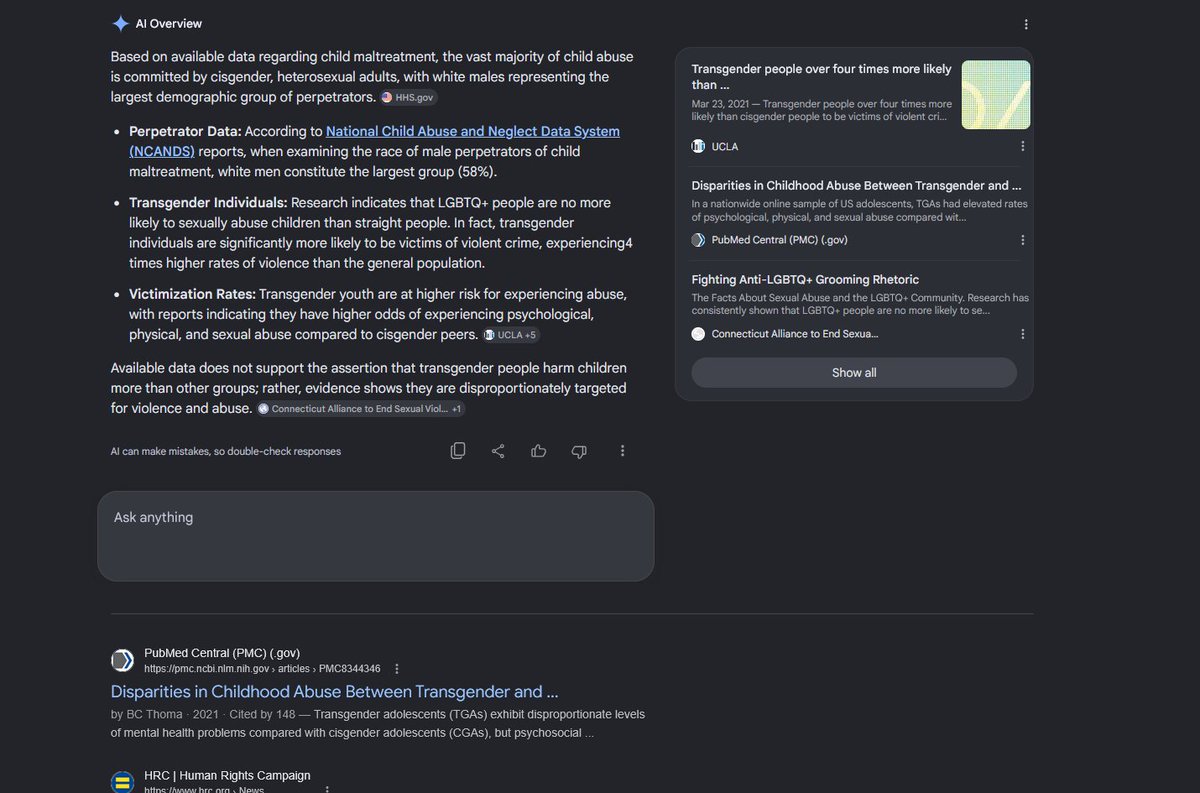Click the 'AI can make mistakes' disclaimer text
This screenshot has width=1200, height=793.
(x=226, y=452)
